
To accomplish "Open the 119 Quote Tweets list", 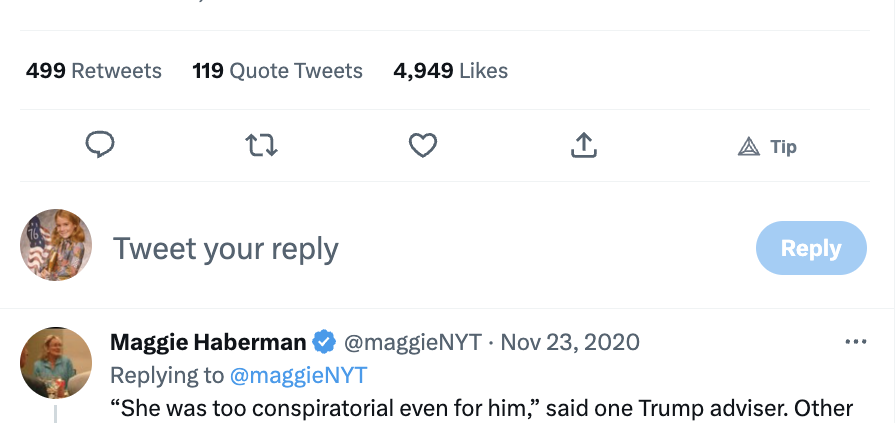I will pyautogui.click(x=278, y=71).
